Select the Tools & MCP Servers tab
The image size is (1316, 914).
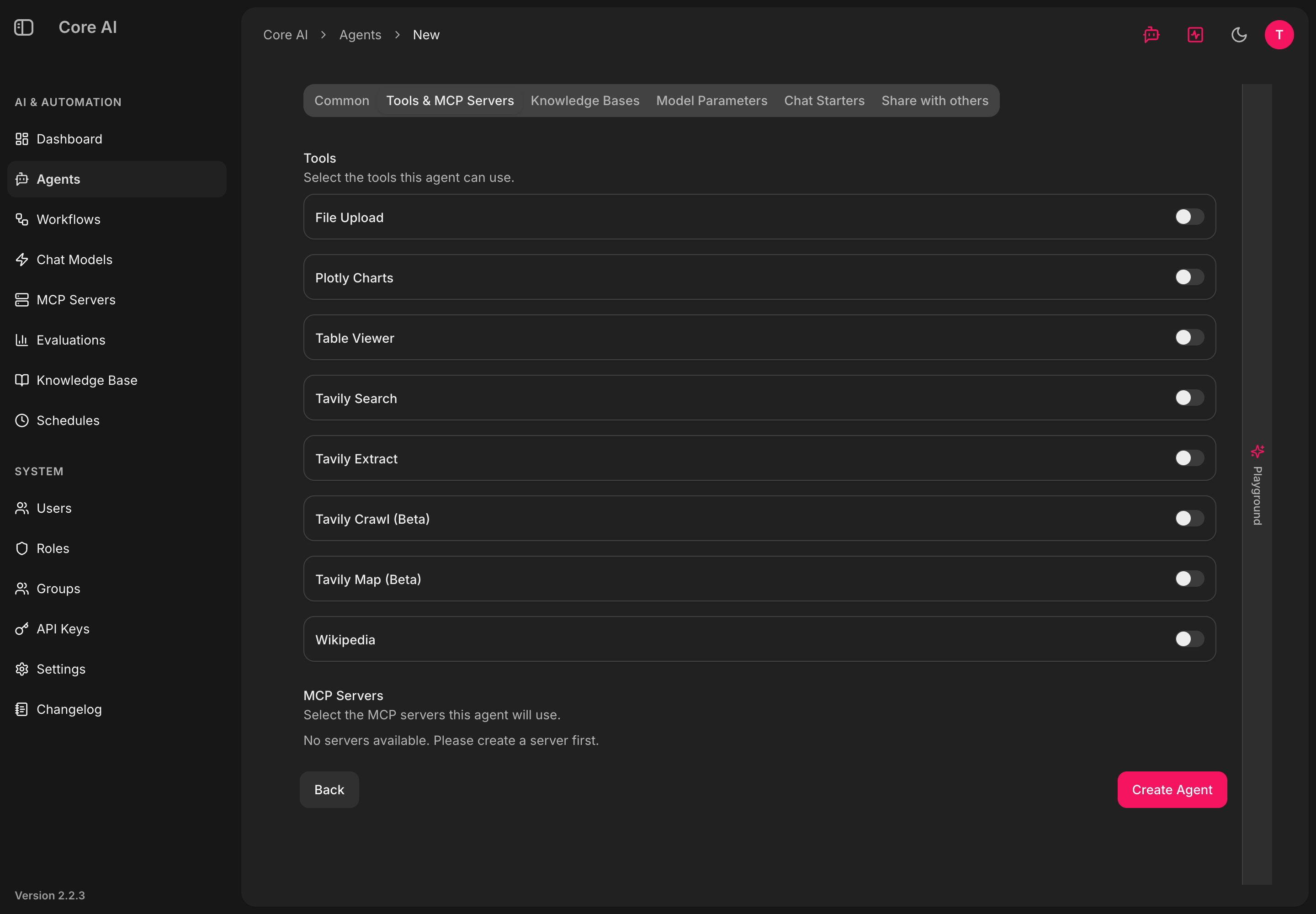[x=450, y=101]
